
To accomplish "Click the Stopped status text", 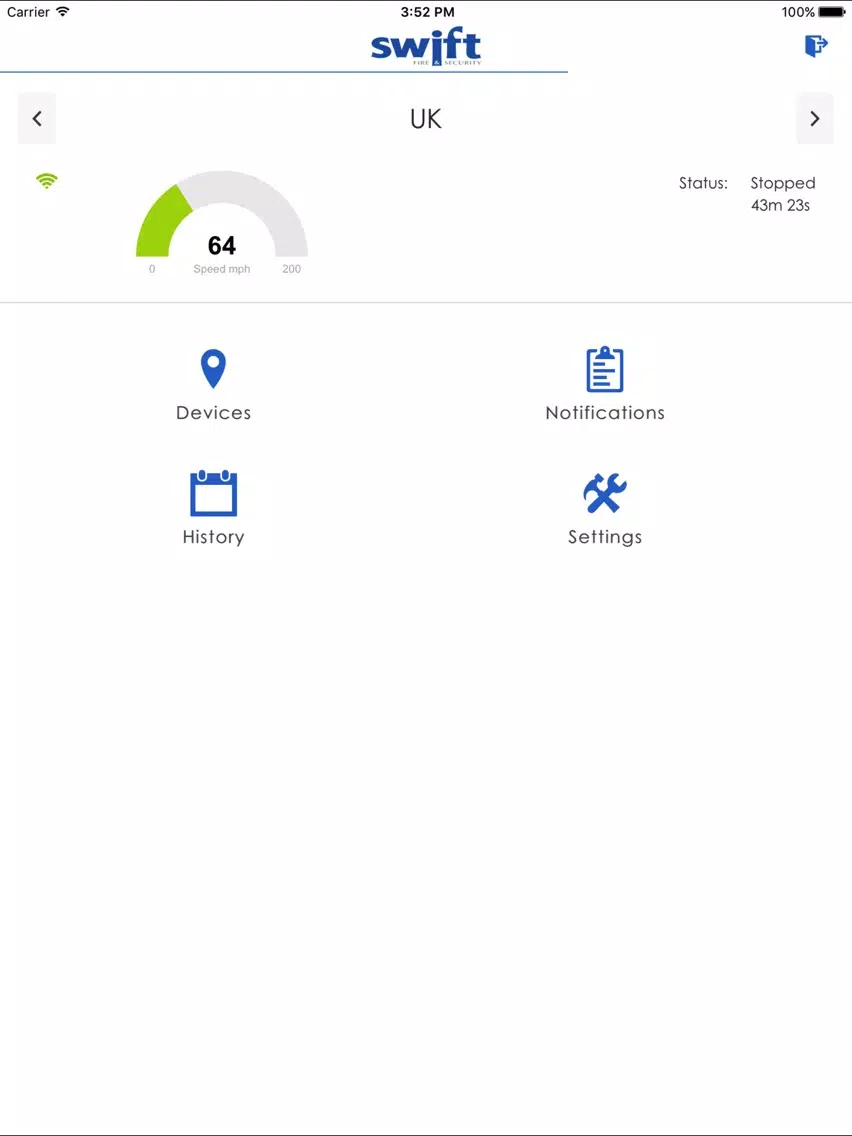I will click(782, 183).
